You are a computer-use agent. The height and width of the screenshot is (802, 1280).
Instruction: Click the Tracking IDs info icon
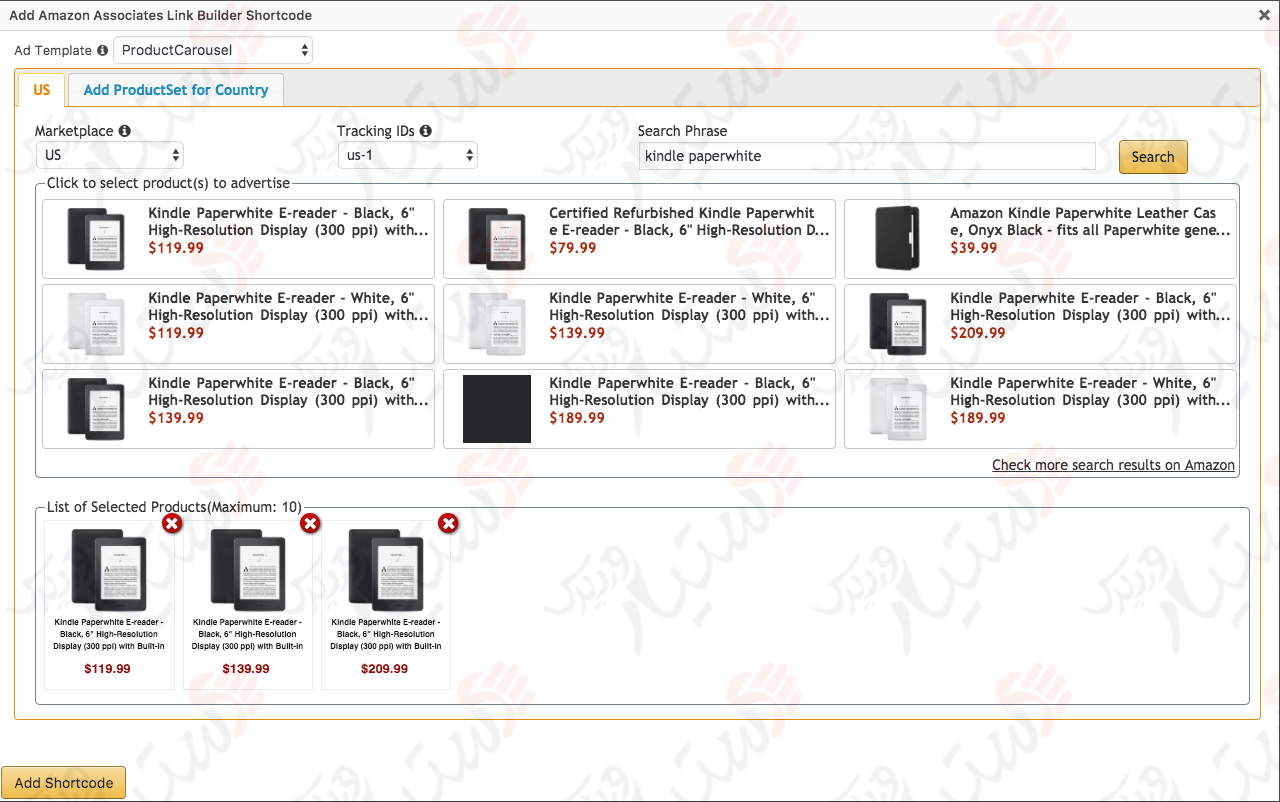(x=426, y=131)
